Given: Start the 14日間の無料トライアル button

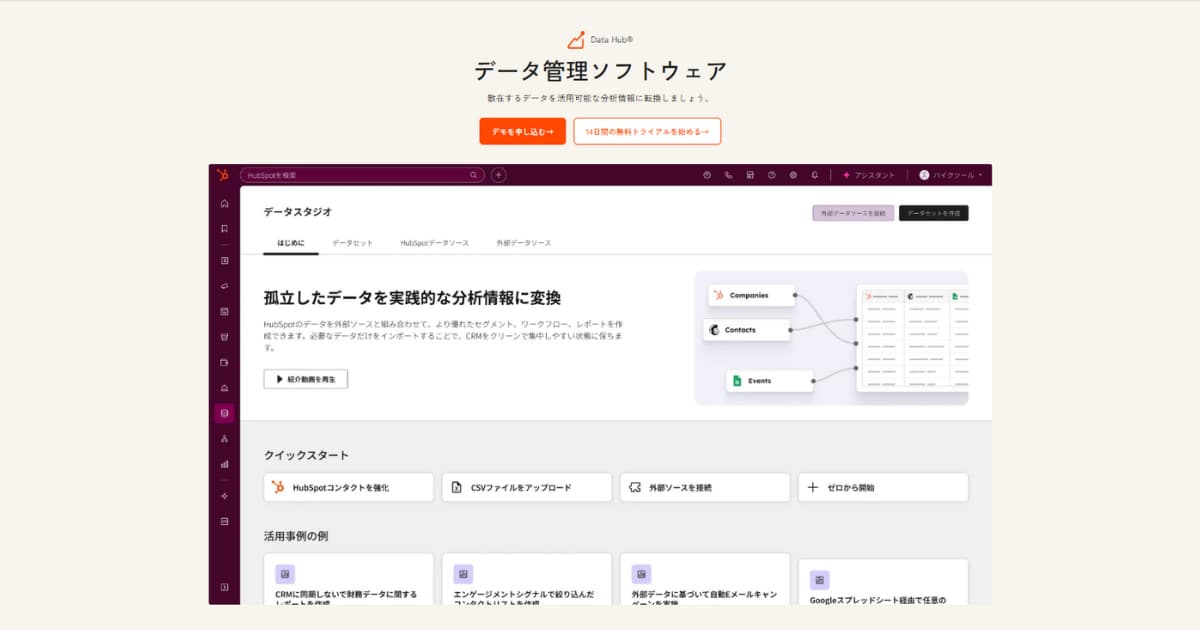Looking at the screenshot, I should [647, 131].
